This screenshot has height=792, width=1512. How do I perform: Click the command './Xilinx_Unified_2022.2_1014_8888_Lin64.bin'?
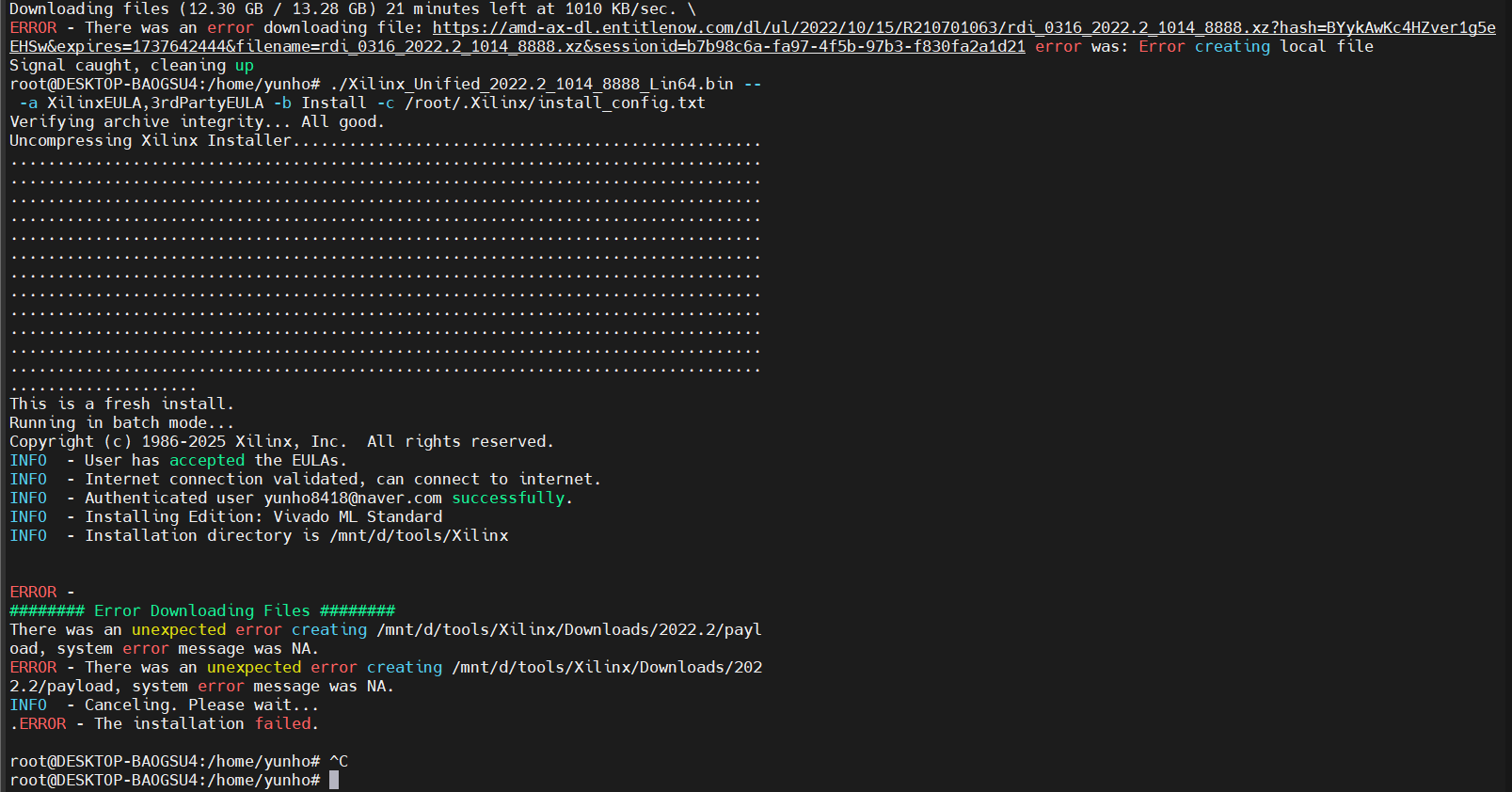532,84
